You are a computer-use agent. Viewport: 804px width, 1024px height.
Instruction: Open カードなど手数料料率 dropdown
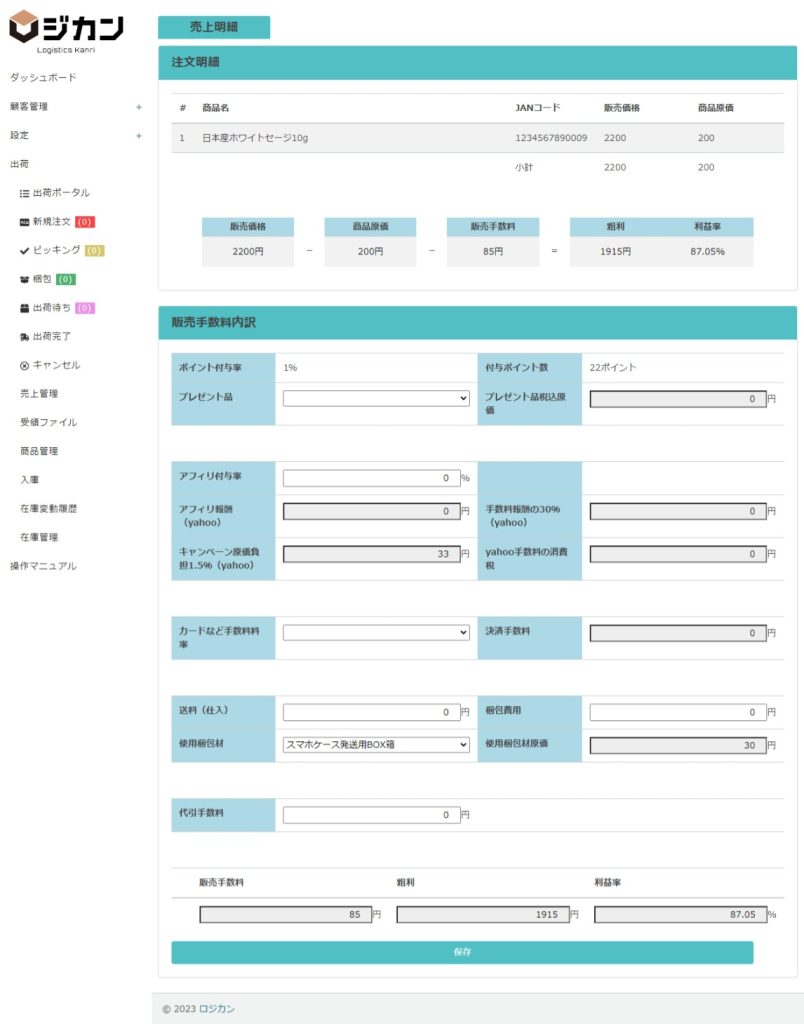pyautogui.click(x=376, y=632)
